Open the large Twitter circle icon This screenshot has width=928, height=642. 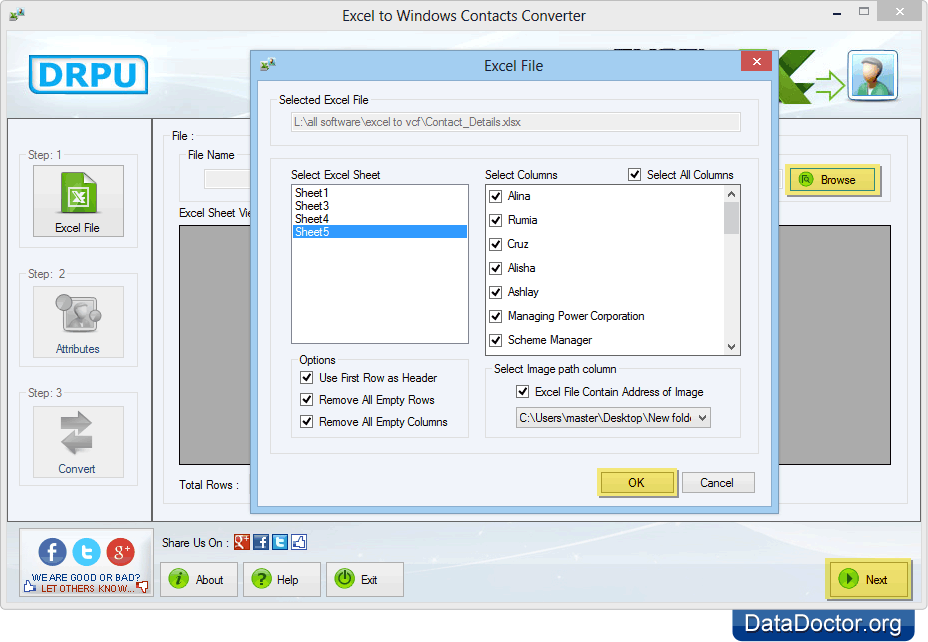tap(86, 551)
